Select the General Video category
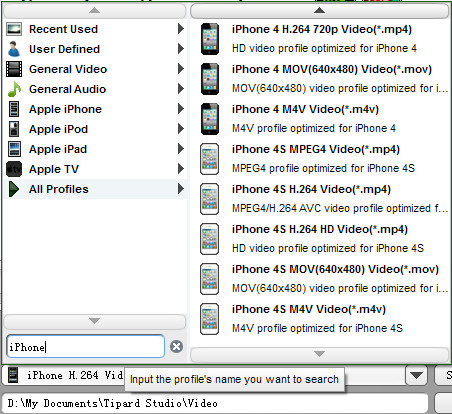452x414 pixels. point(95,69)
